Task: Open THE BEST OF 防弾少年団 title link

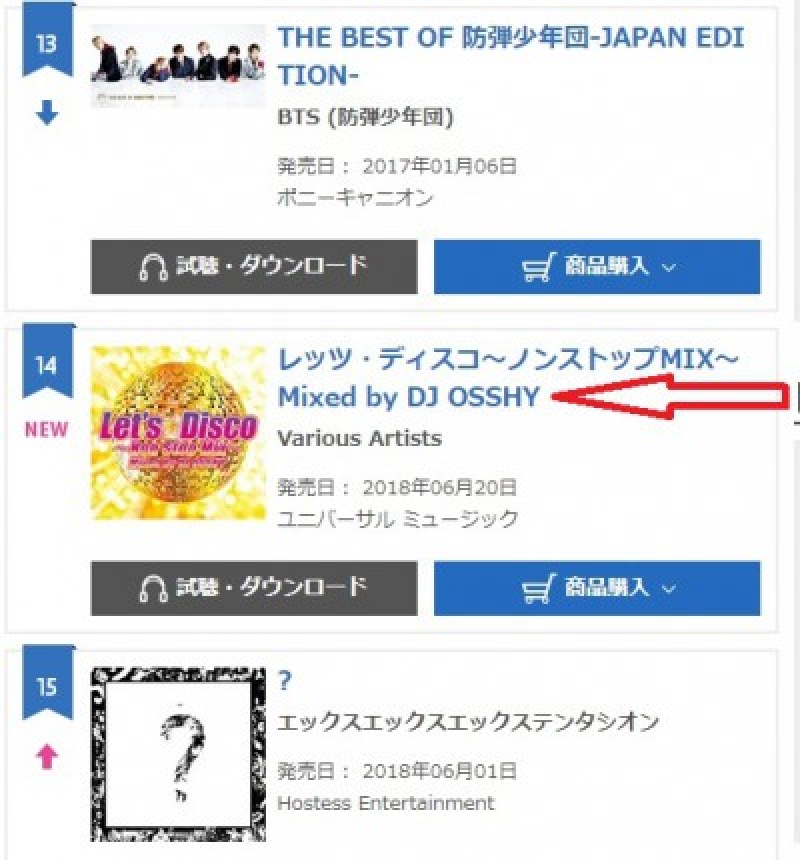Action: [x=511, y=56]
